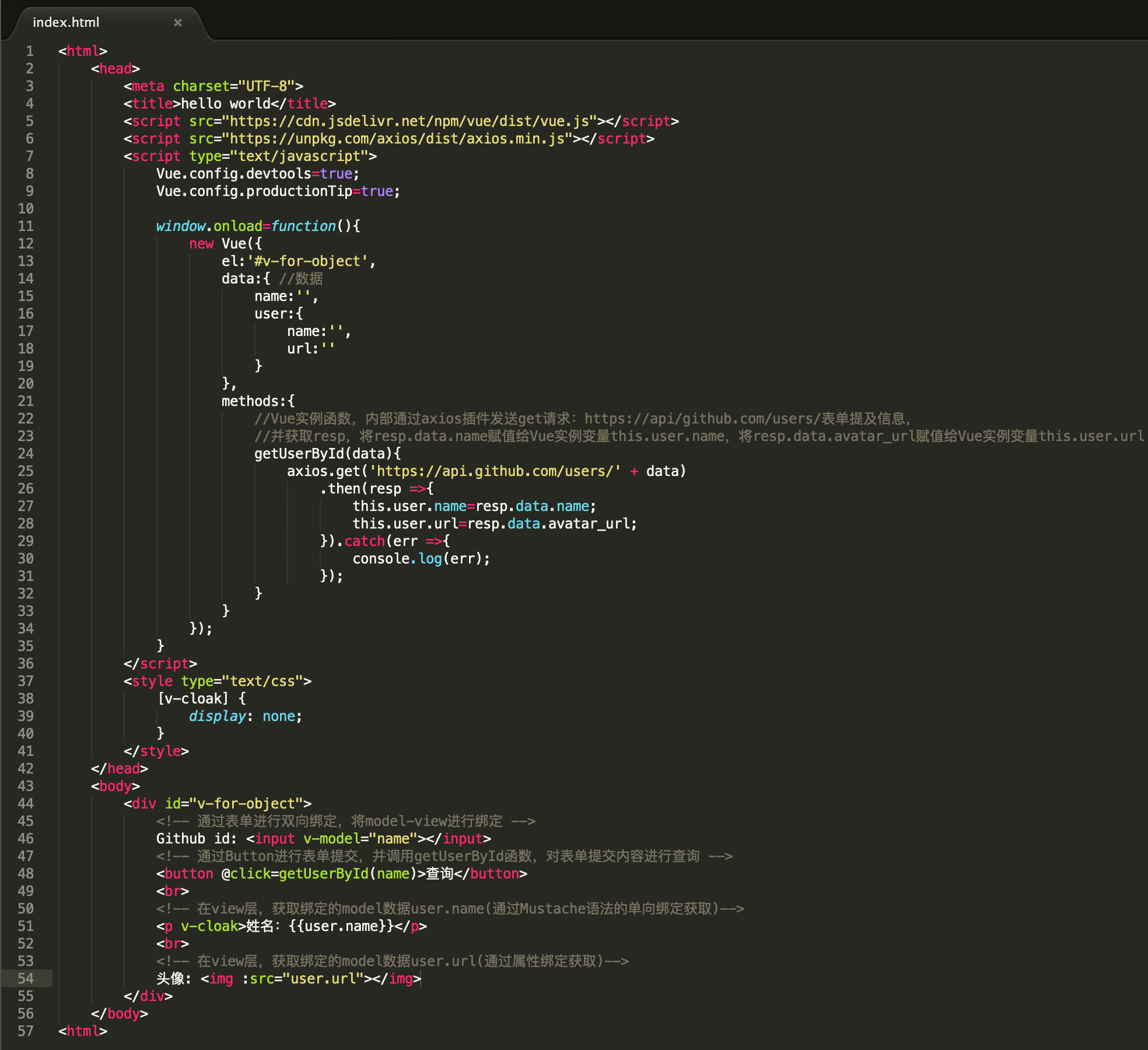Click the {{user.name}} mustache expression

tap(341, 926)
